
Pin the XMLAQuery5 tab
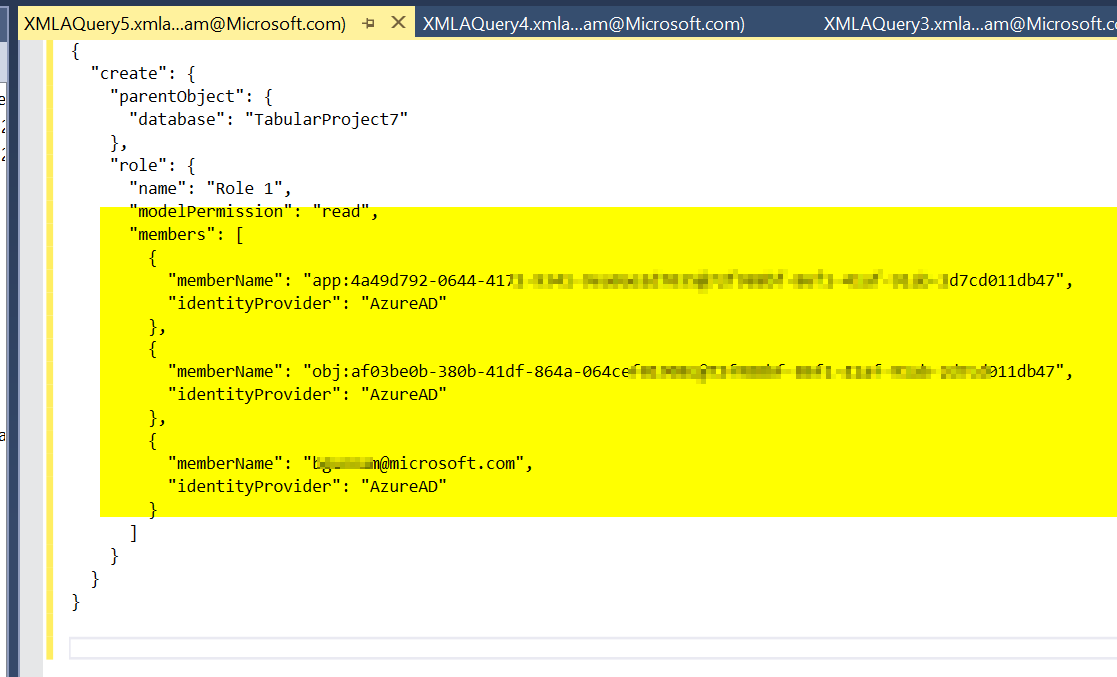(370, 22)
